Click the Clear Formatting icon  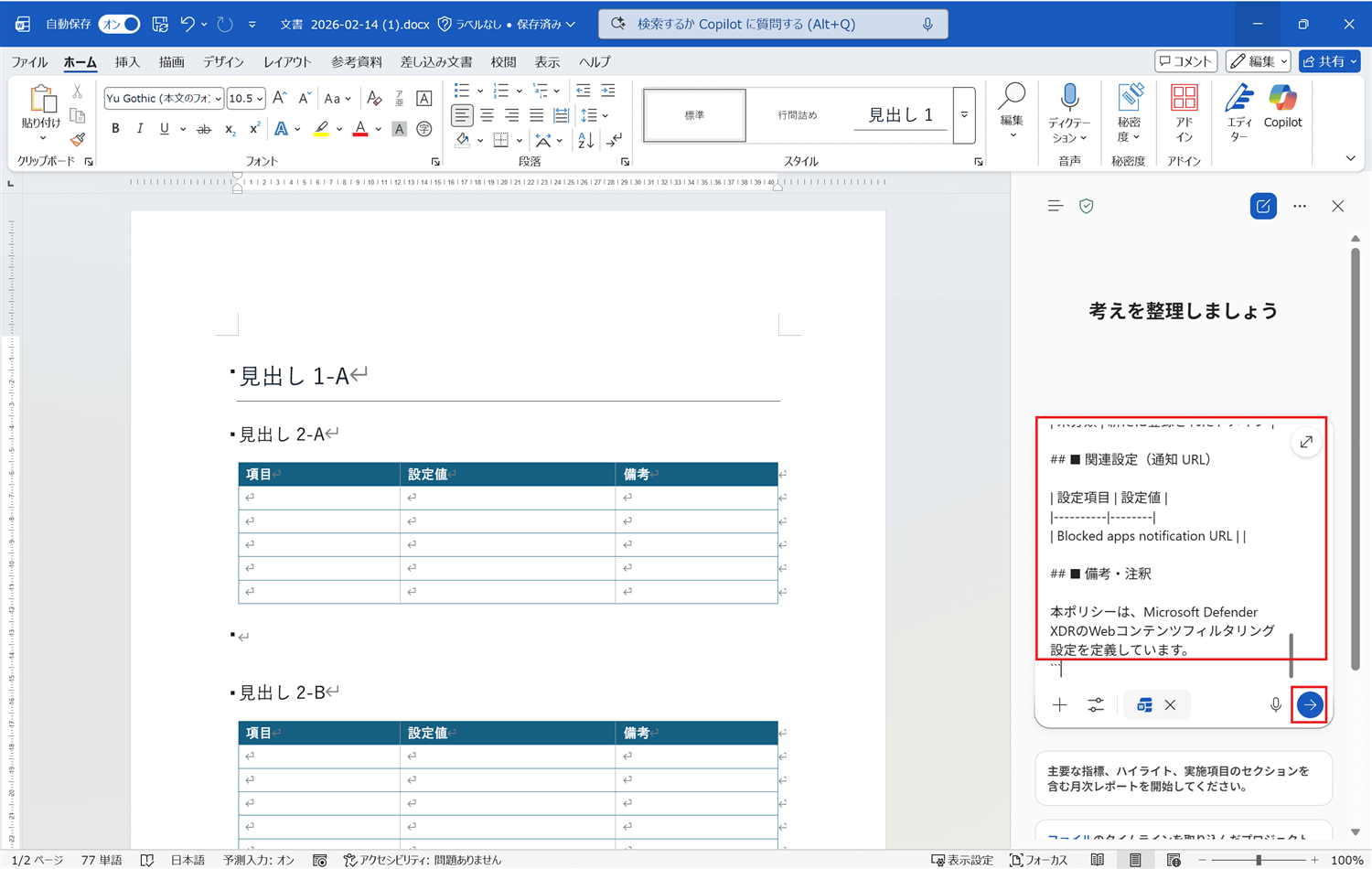(x=374, y=98)
